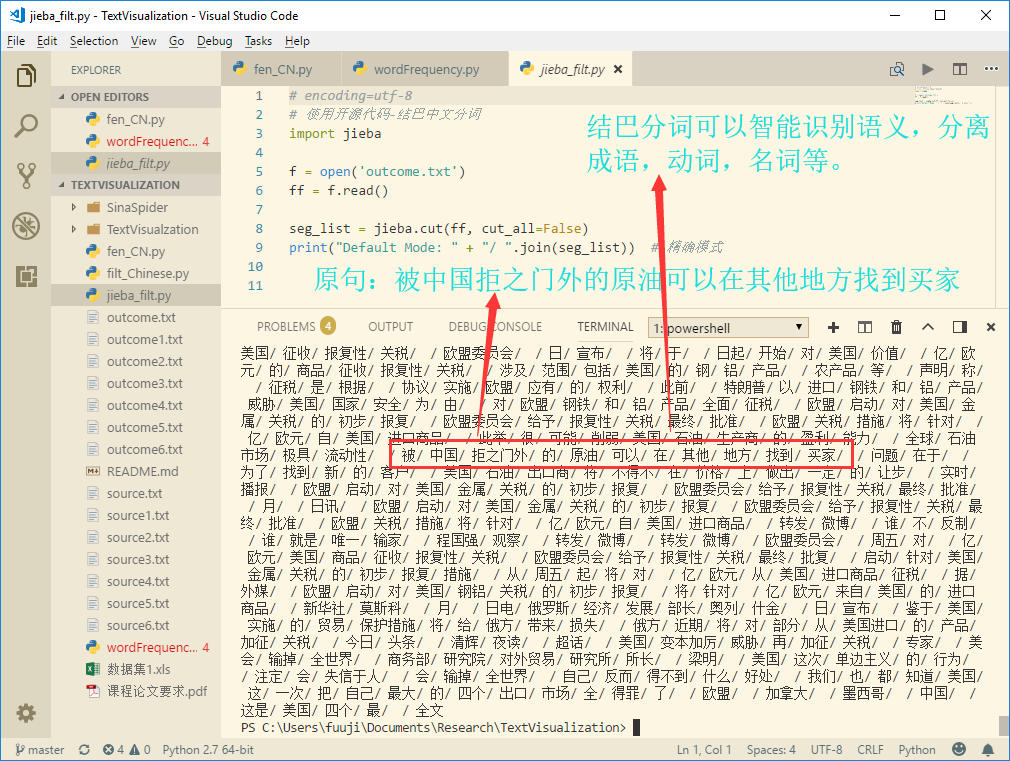The image size is (1010, 761).
Task: Open errors and warnings count in status bar
Action: (x=126, y=750)
